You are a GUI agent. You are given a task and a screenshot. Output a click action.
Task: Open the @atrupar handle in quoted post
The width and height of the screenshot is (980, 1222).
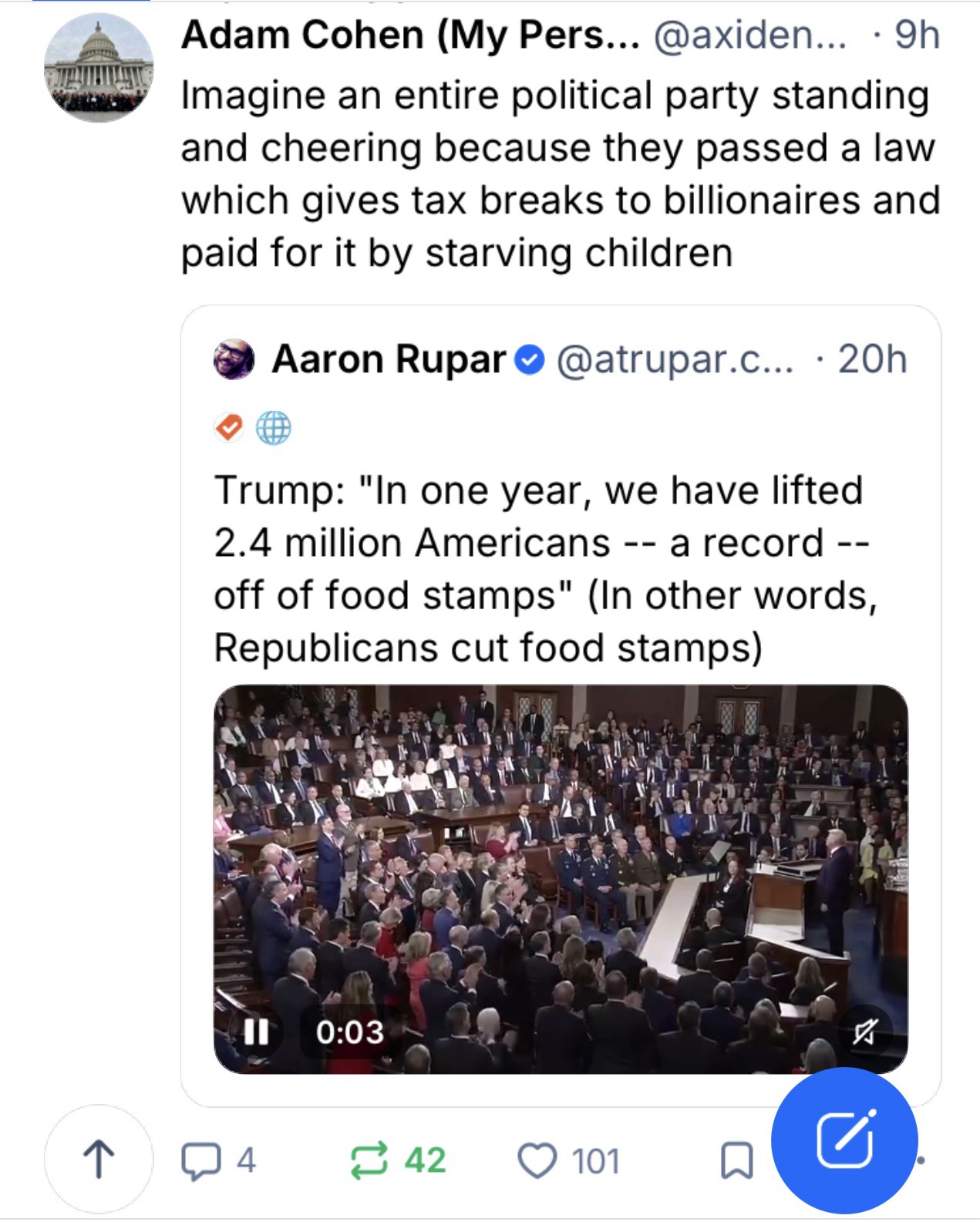[674, 359]
